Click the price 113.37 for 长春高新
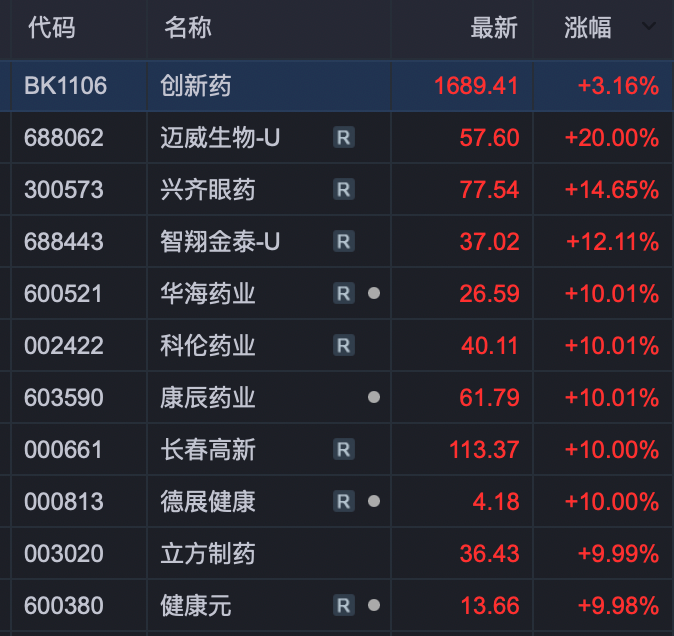The width and height of the screenshot is (674, 636). 484,450
